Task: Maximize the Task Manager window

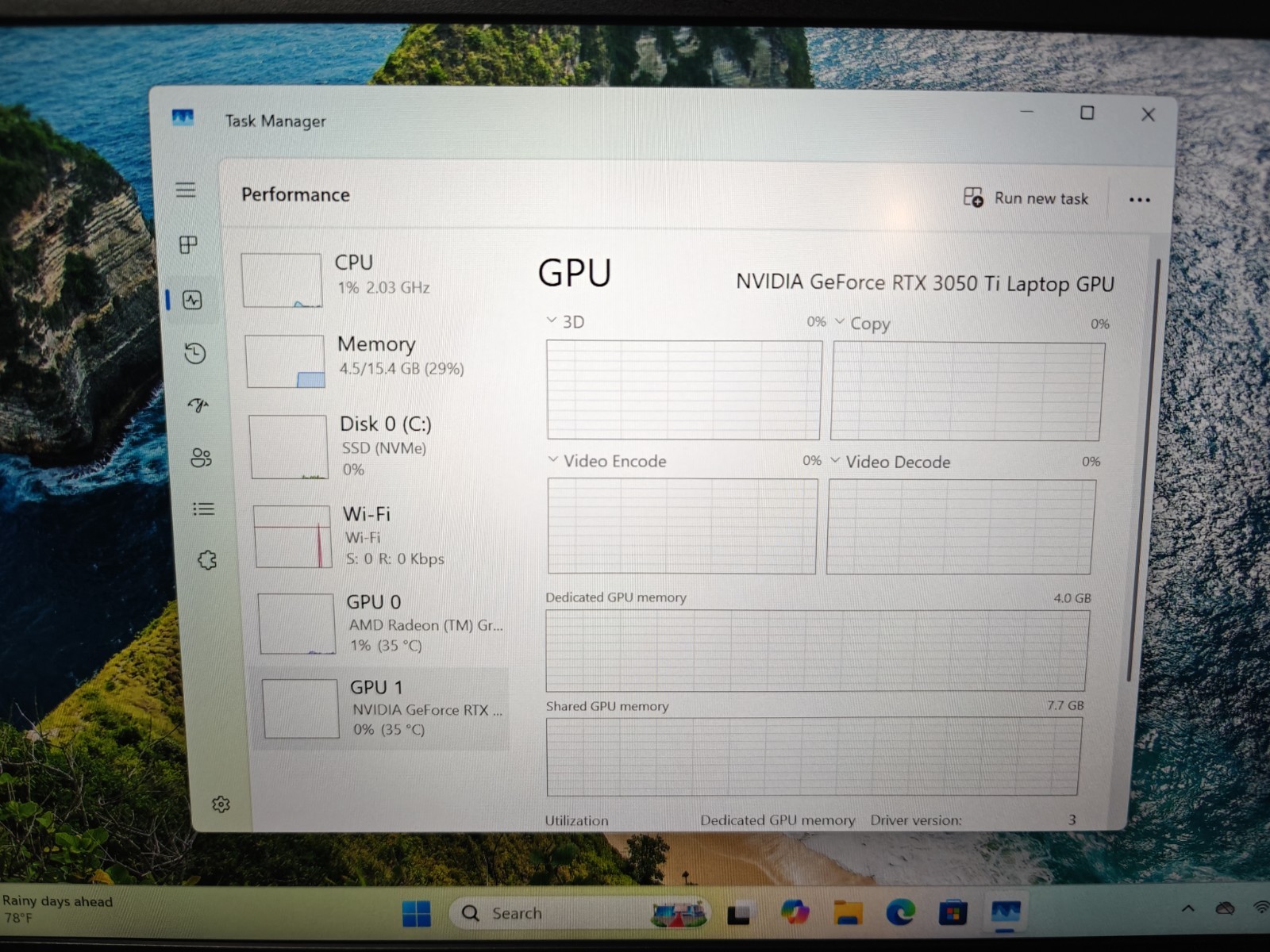Action: click(1087, 113)
